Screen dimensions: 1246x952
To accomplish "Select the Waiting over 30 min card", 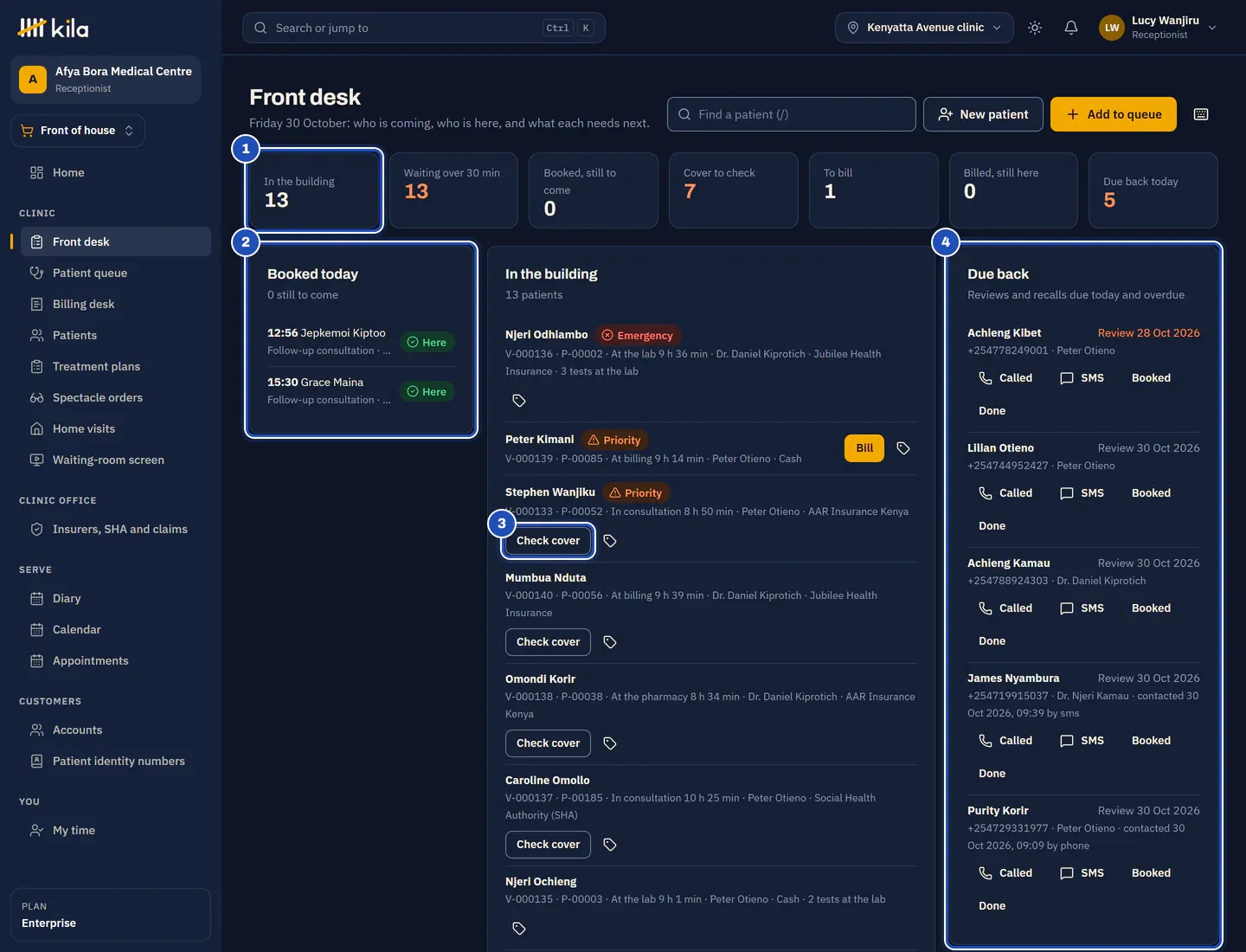I will click(453, 190).
